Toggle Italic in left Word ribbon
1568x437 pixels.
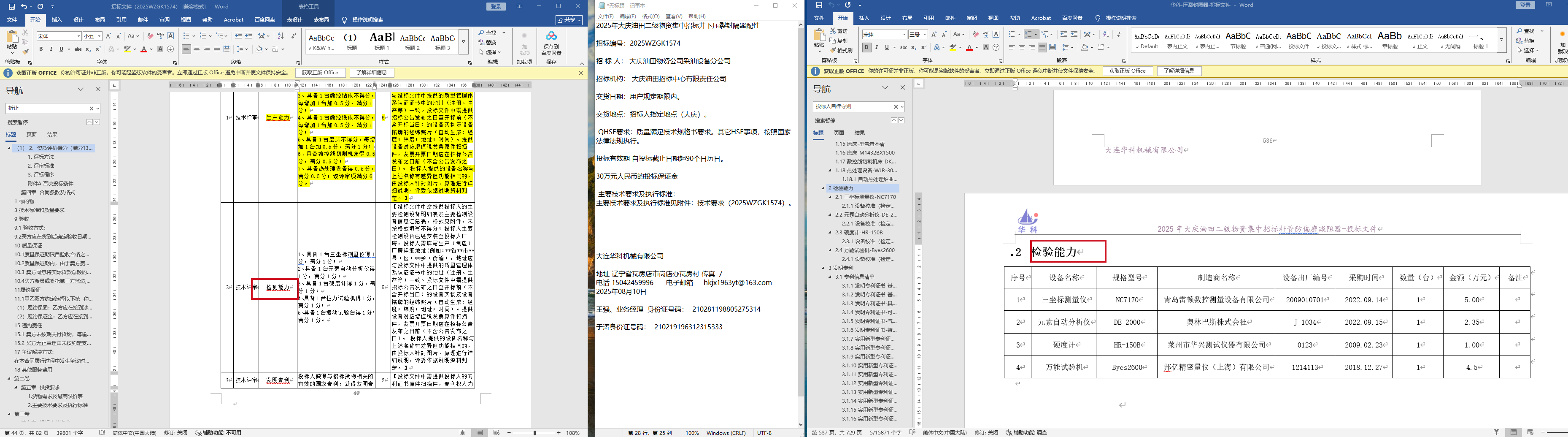click(x=51, y=49)
